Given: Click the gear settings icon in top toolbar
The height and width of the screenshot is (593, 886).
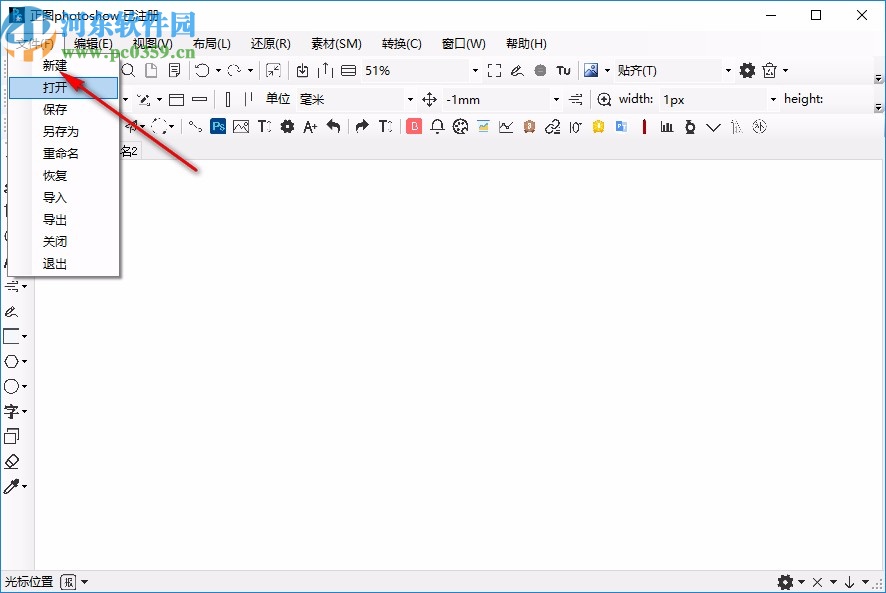Looking at the screenshot, I should pos(747,71).
